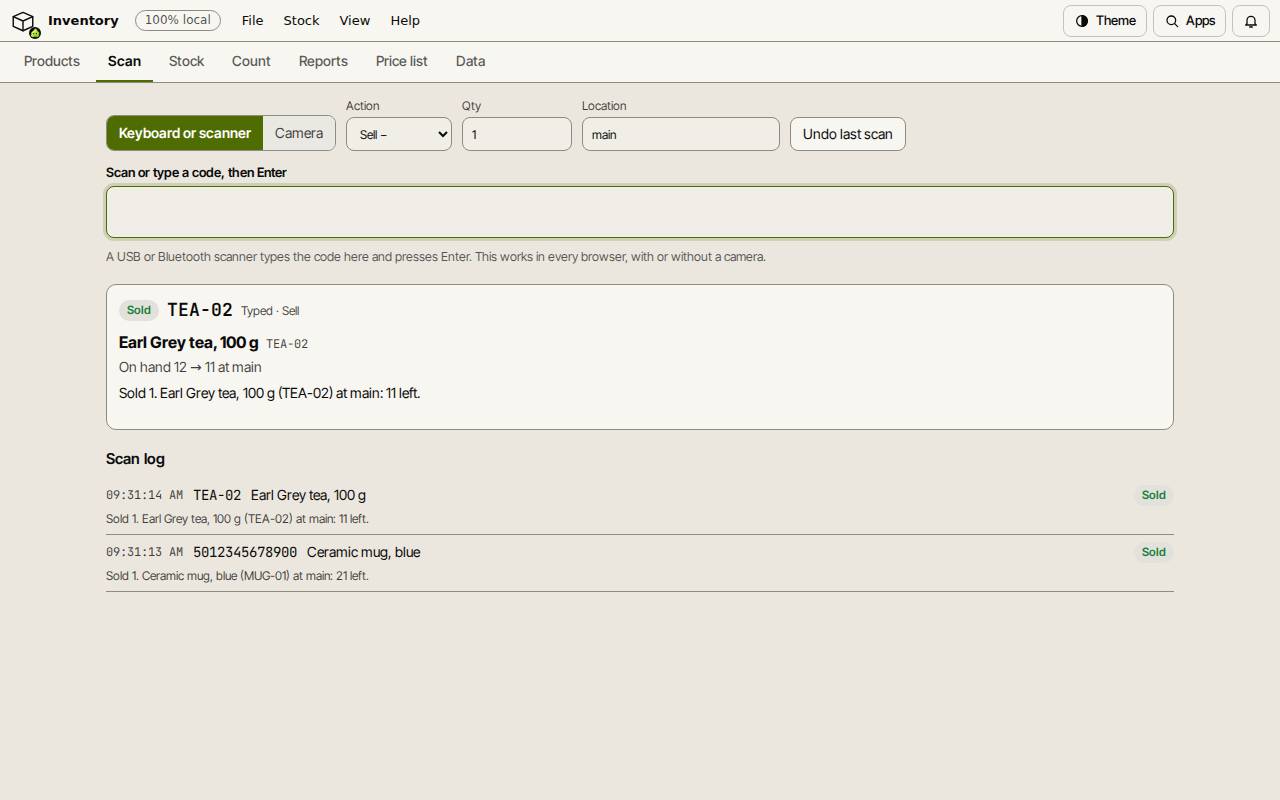Click the Sold badge in result card
The height and width of the screenshot is (800, 1280).
point(139,310)
